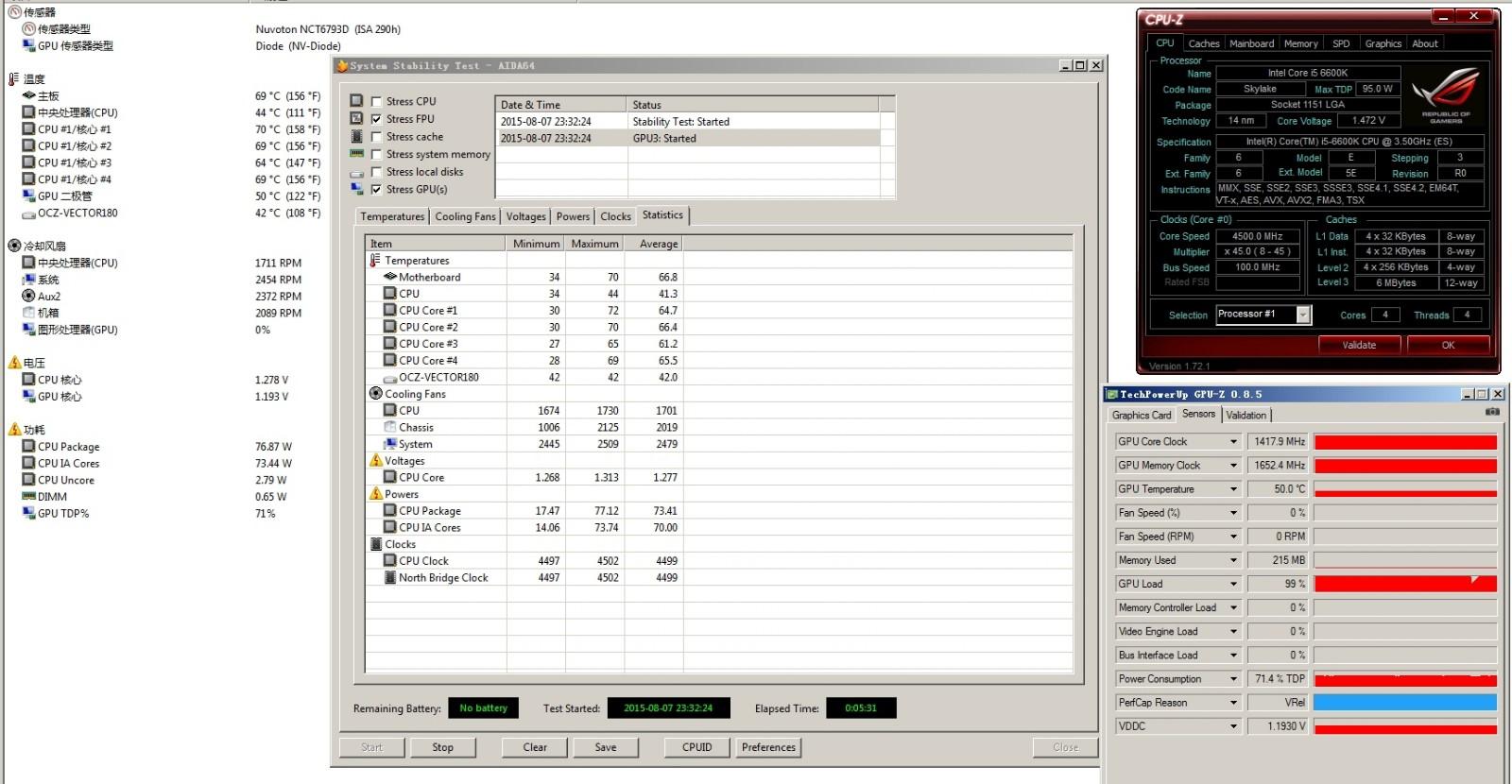1512x784 pixels.
Task: Disable the Stress GPU(s) checkbox
Action: [377, 190]
